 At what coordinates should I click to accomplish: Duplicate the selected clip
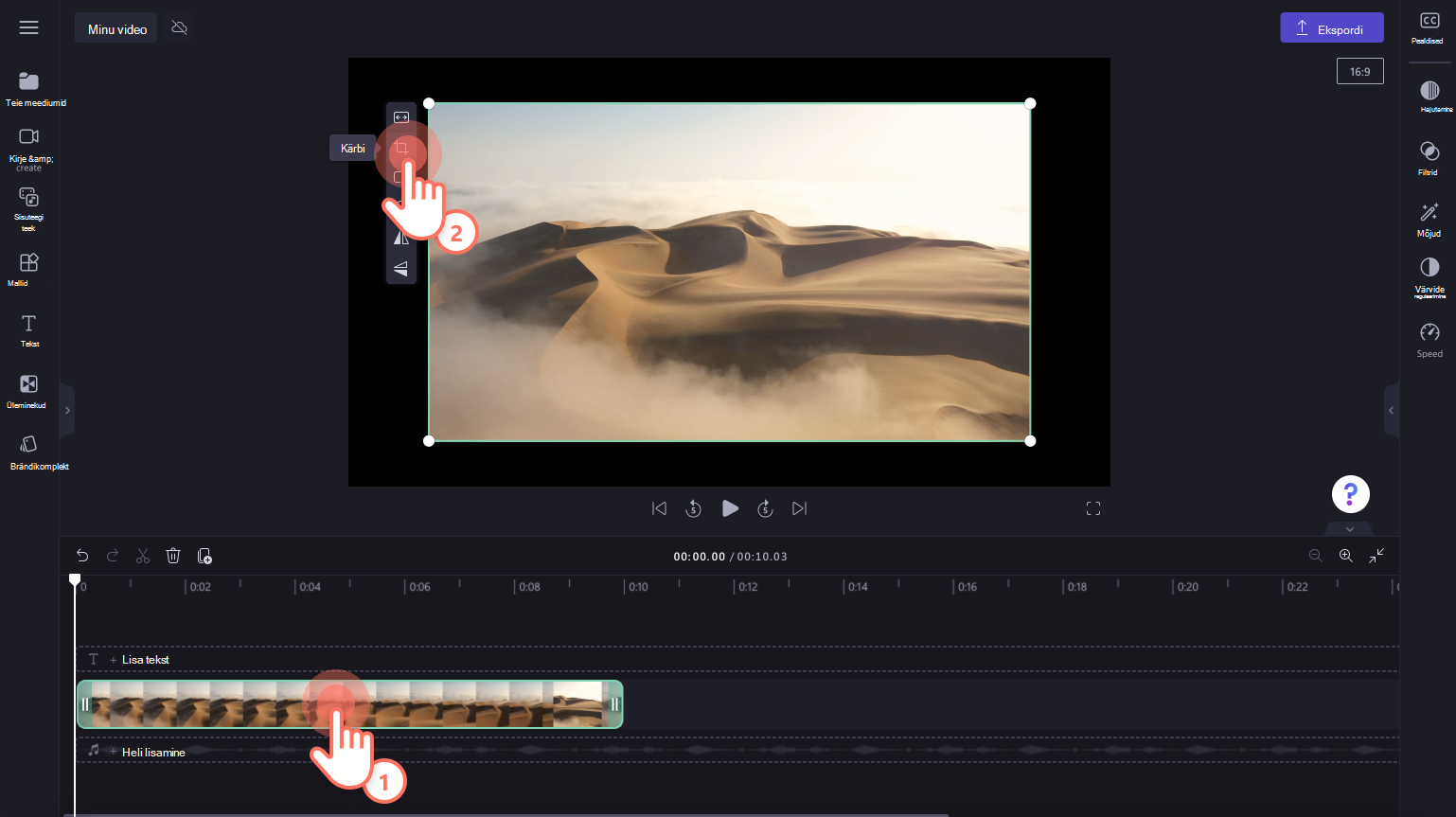(x=204, y=556)
